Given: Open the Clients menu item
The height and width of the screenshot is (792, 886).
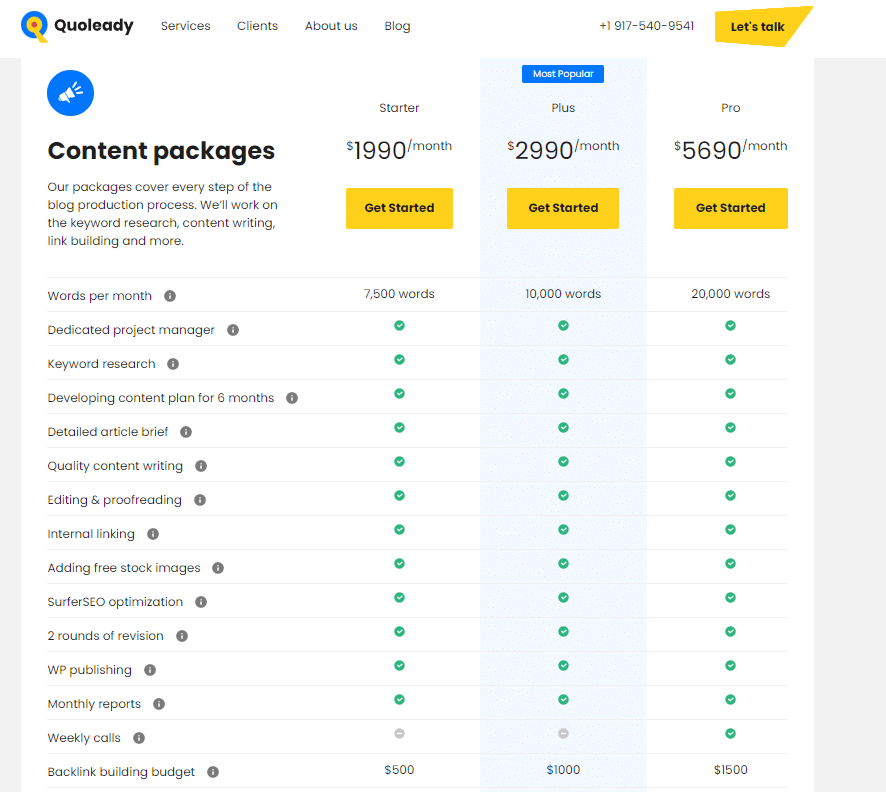Looking at the screenshot, I should coord(257,26).
